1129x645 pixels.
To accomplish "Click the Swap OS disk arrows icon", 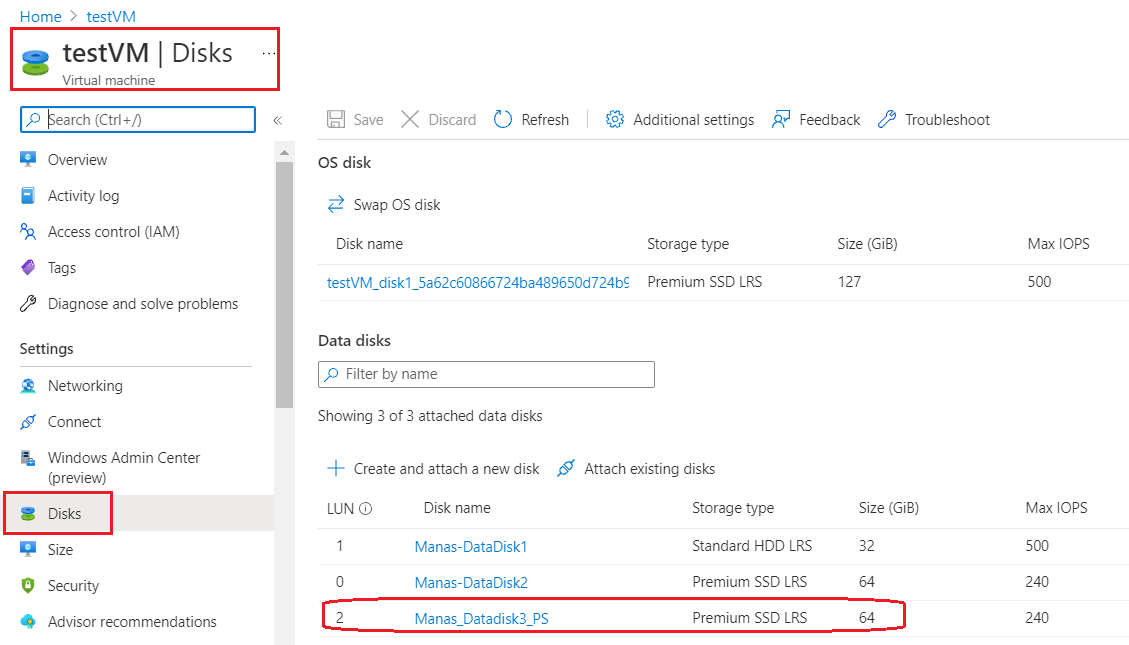I will (336, 204).
